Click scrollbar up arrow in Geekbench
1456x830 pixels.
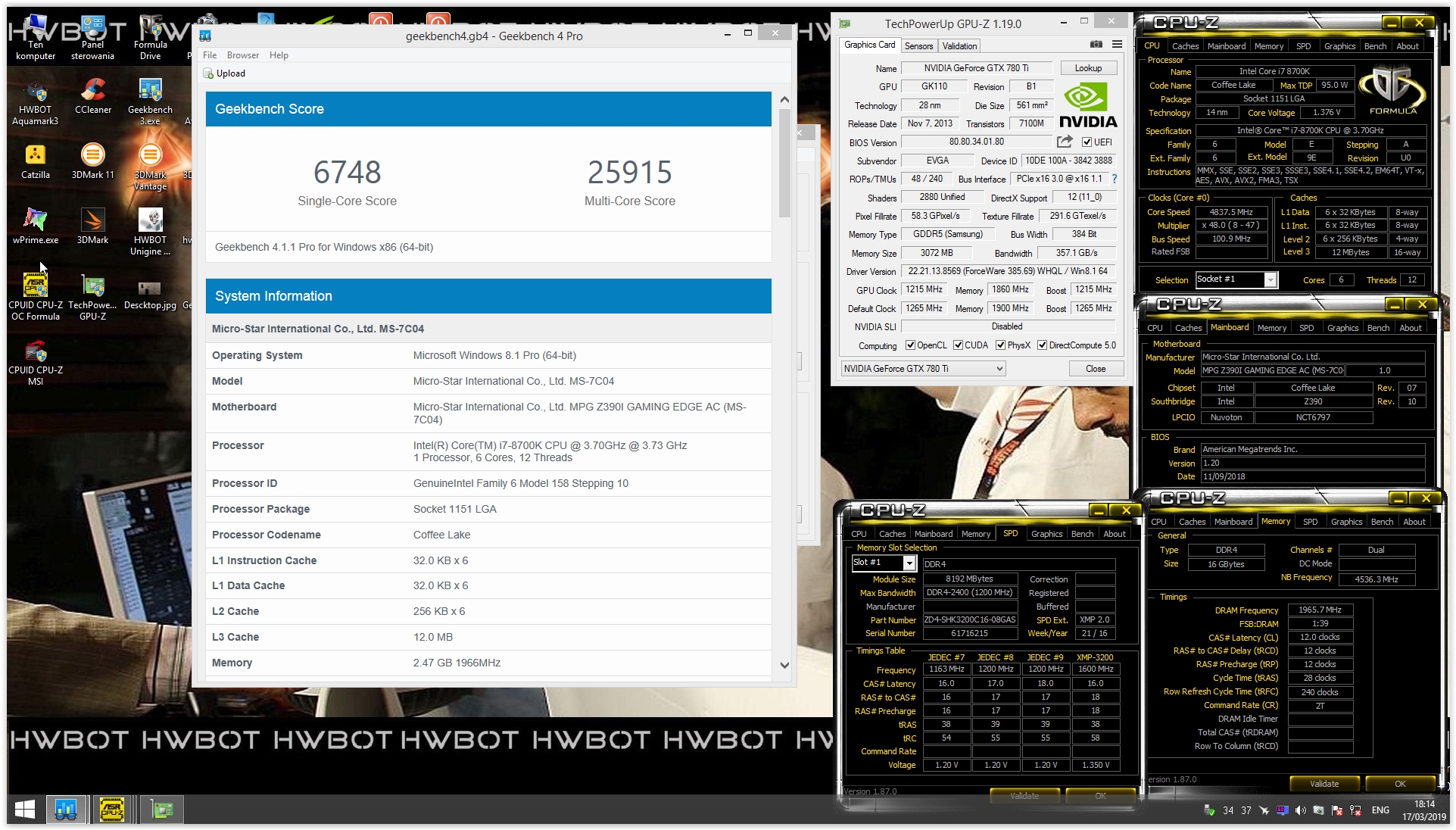(x=784, y=99)
